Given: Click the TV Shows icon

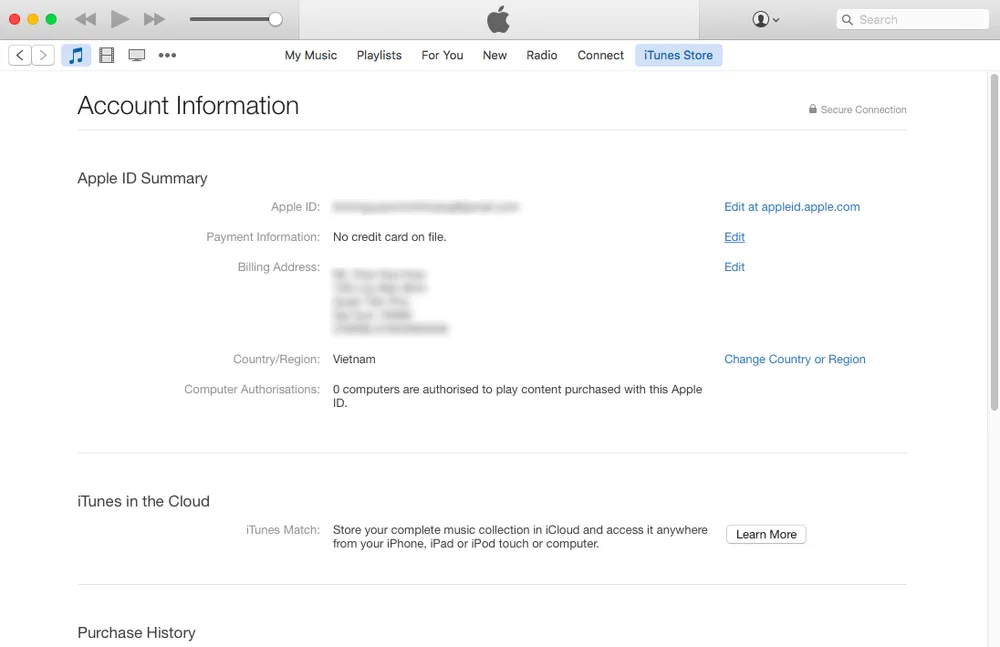Looking at the screenshot, I should coord(136,55).
